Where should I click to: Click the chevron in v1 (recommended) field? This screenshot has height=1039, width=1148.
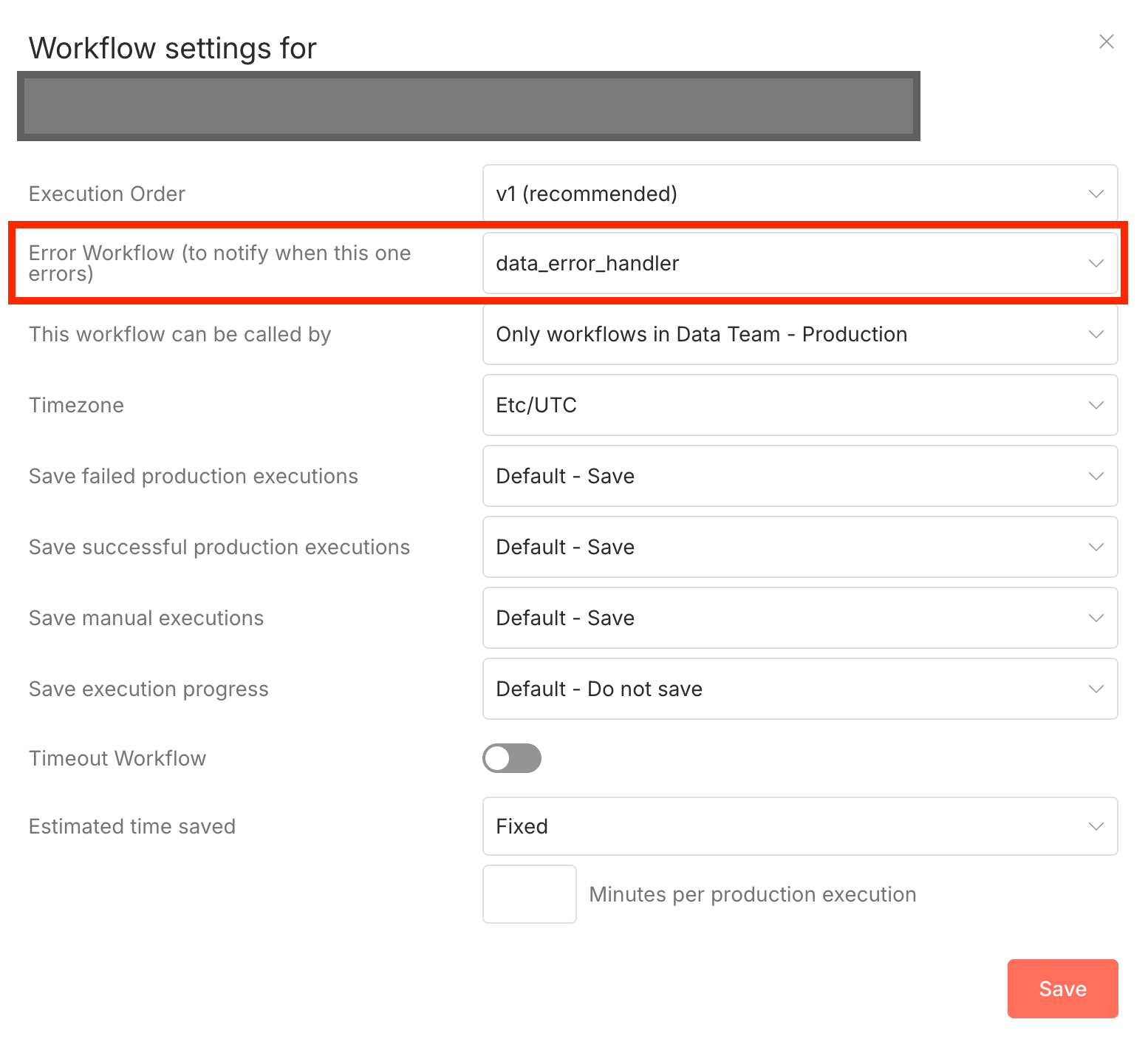click(x=1096, y=194)
